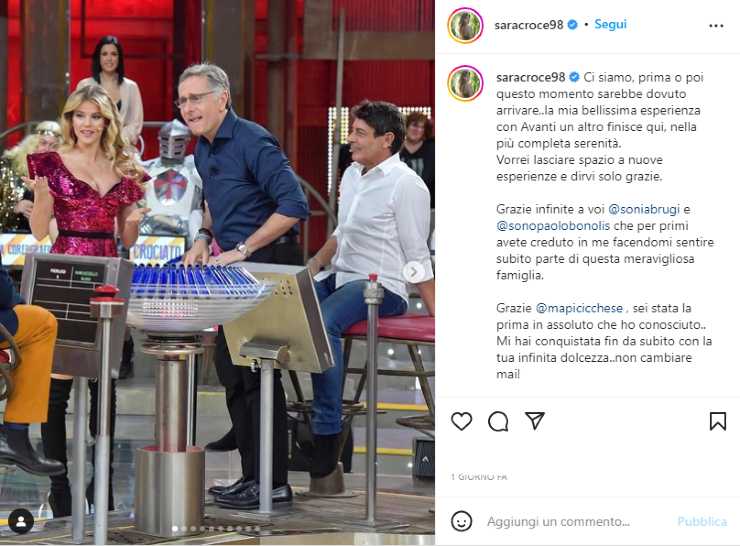Open the @soniabrugi mention link
This screenshot has height=546, width=740.
click(x=644, y=209)
